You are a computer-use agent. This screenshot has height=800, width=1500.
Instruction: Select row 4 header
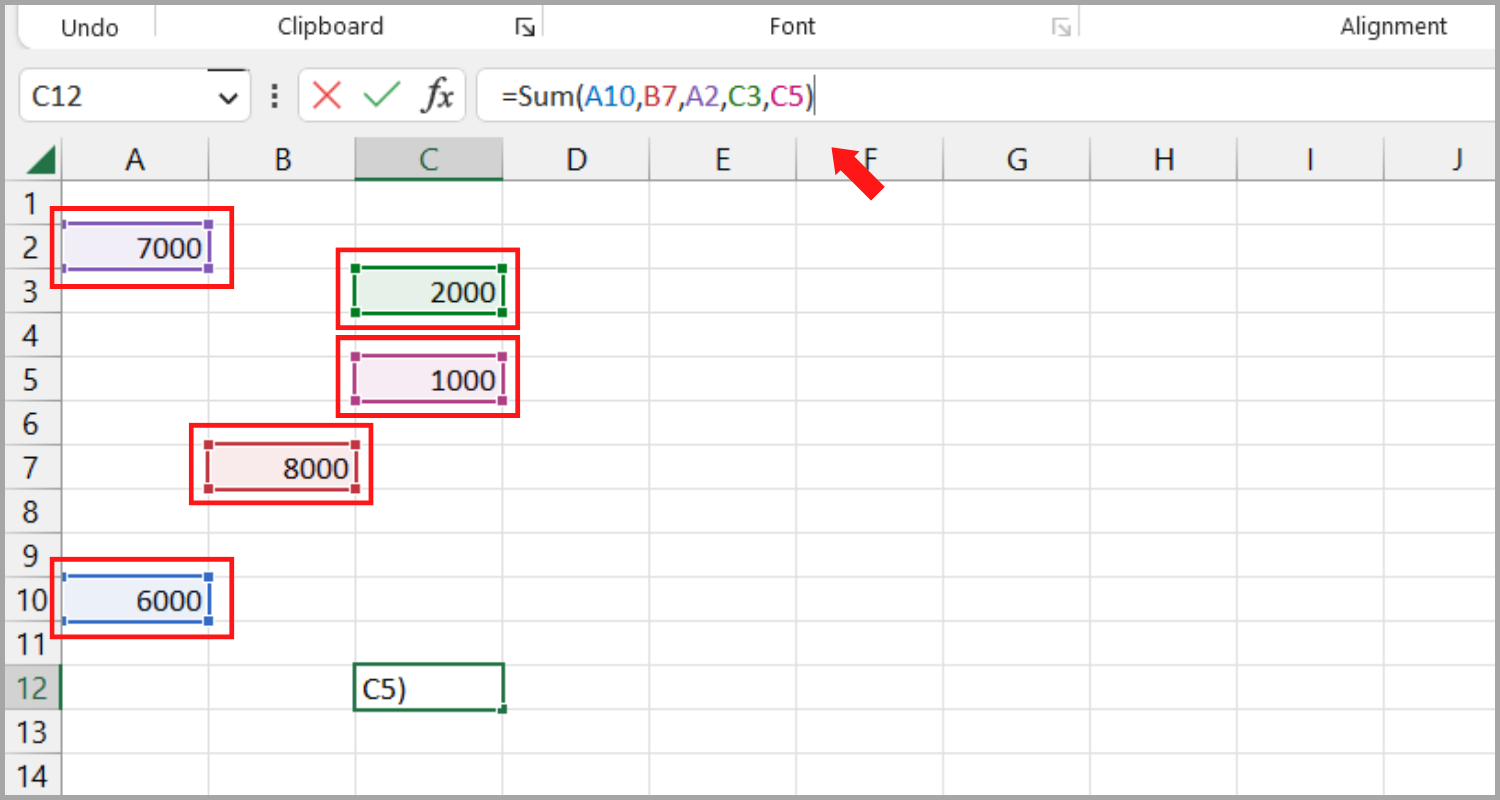[x=33, y=335]
